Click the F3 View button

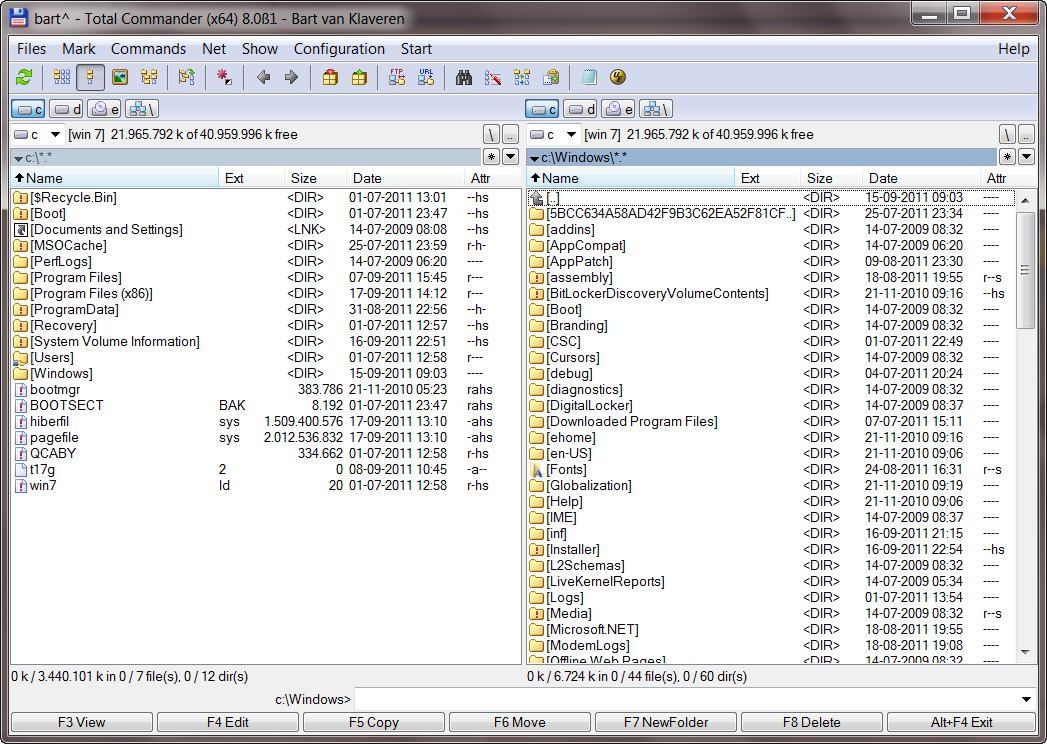point(81,723)
